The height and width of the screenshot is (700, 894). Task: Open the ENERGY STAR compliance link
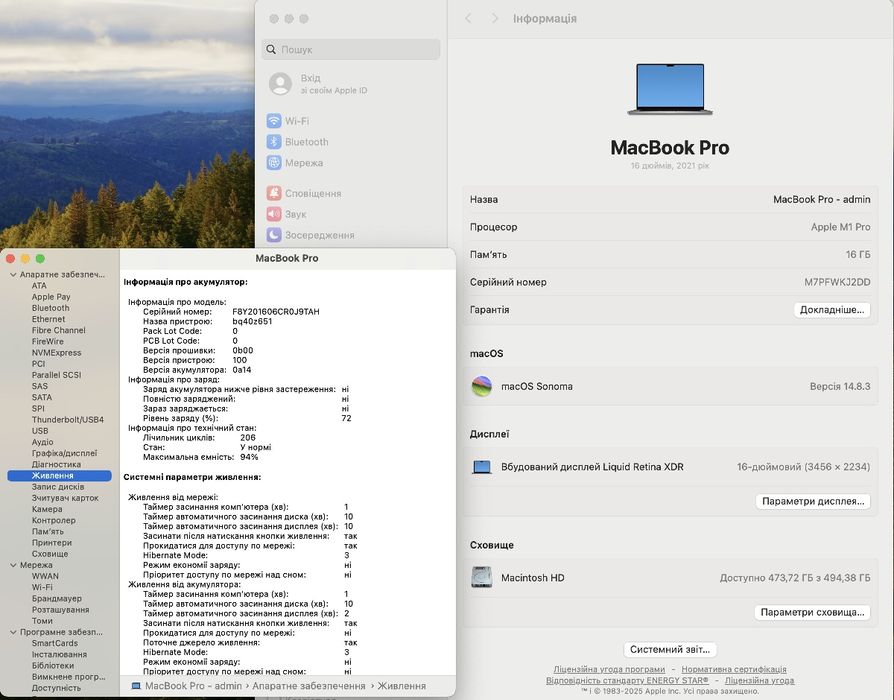(x=627, y=680)
